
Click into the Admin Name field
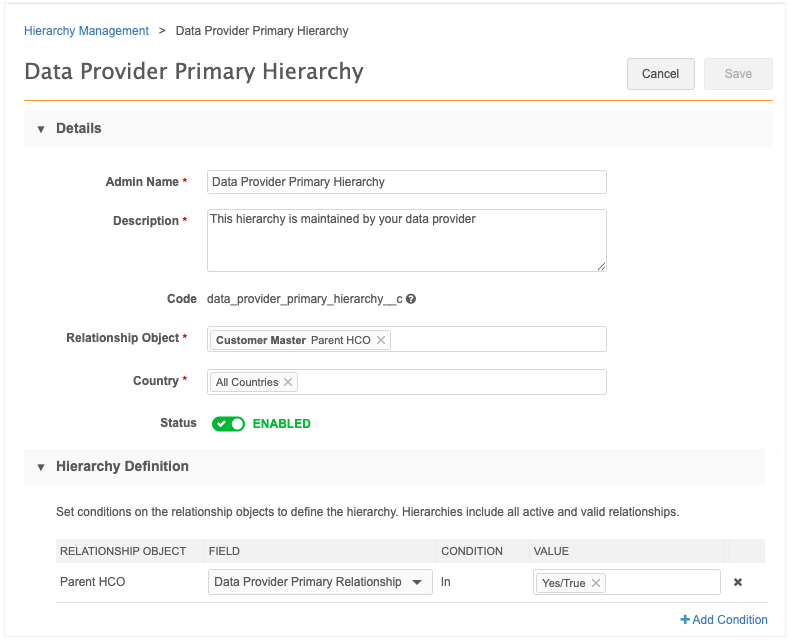406,182
